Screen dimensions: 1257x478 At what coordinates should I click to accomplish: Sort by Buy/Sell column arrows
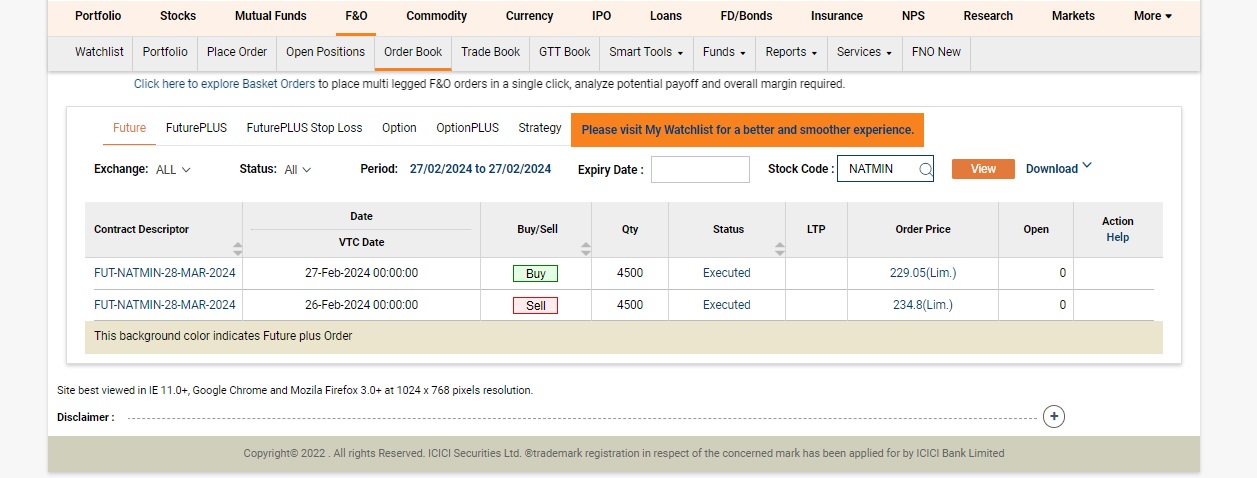tap(586, 248)
